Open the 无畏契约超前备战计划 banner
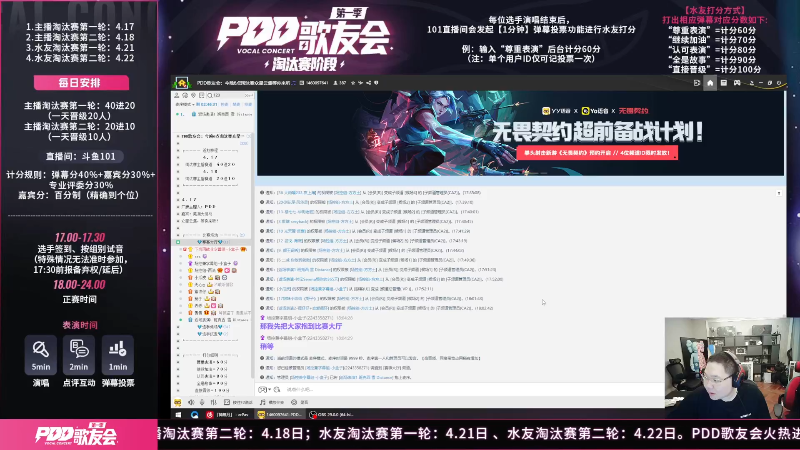This screenshot has width=800, height=450. point(520,133)
